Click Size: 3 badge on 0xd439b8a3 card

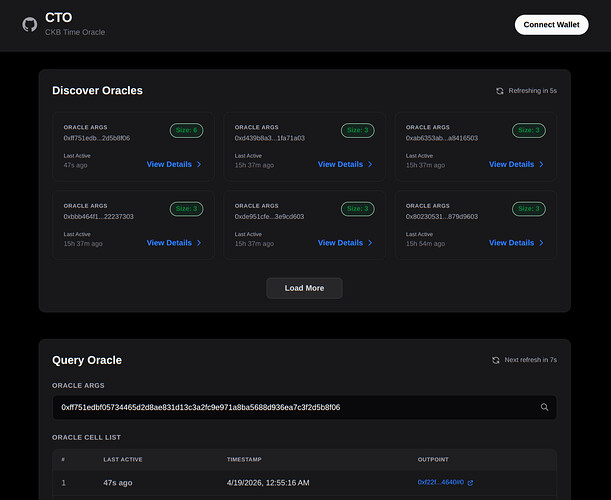click(358, 130)
